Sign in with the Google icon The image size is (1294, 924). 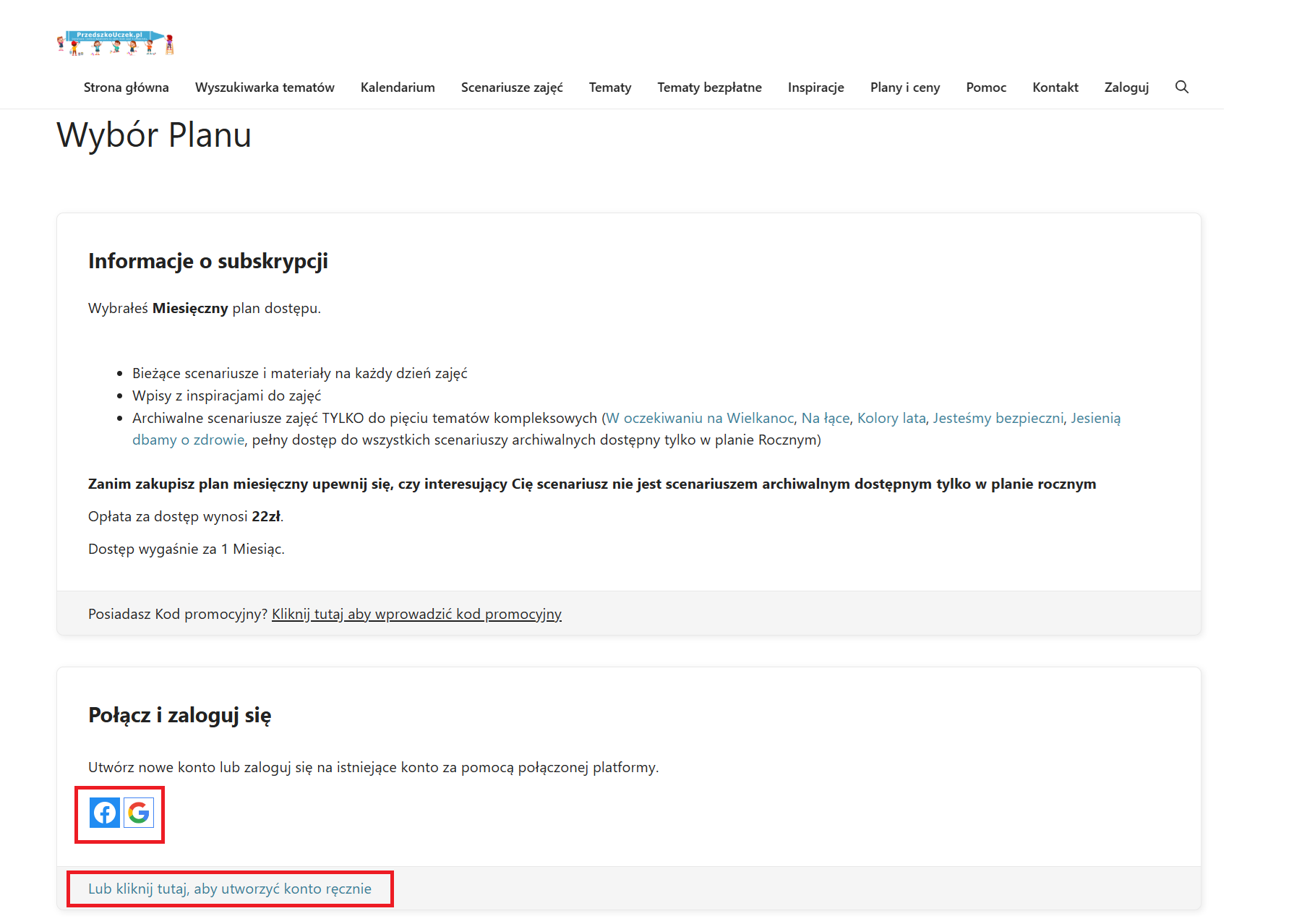139,813
